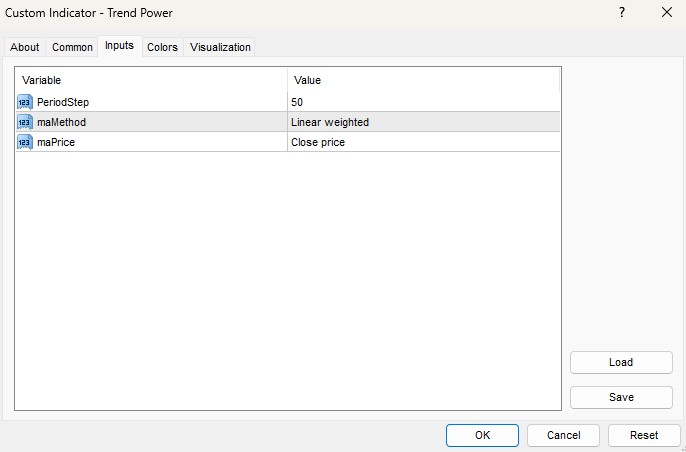Click the help question mark icon
This screenshot has width=686, height=452.
pyautogui.click(x=622, y=13)
